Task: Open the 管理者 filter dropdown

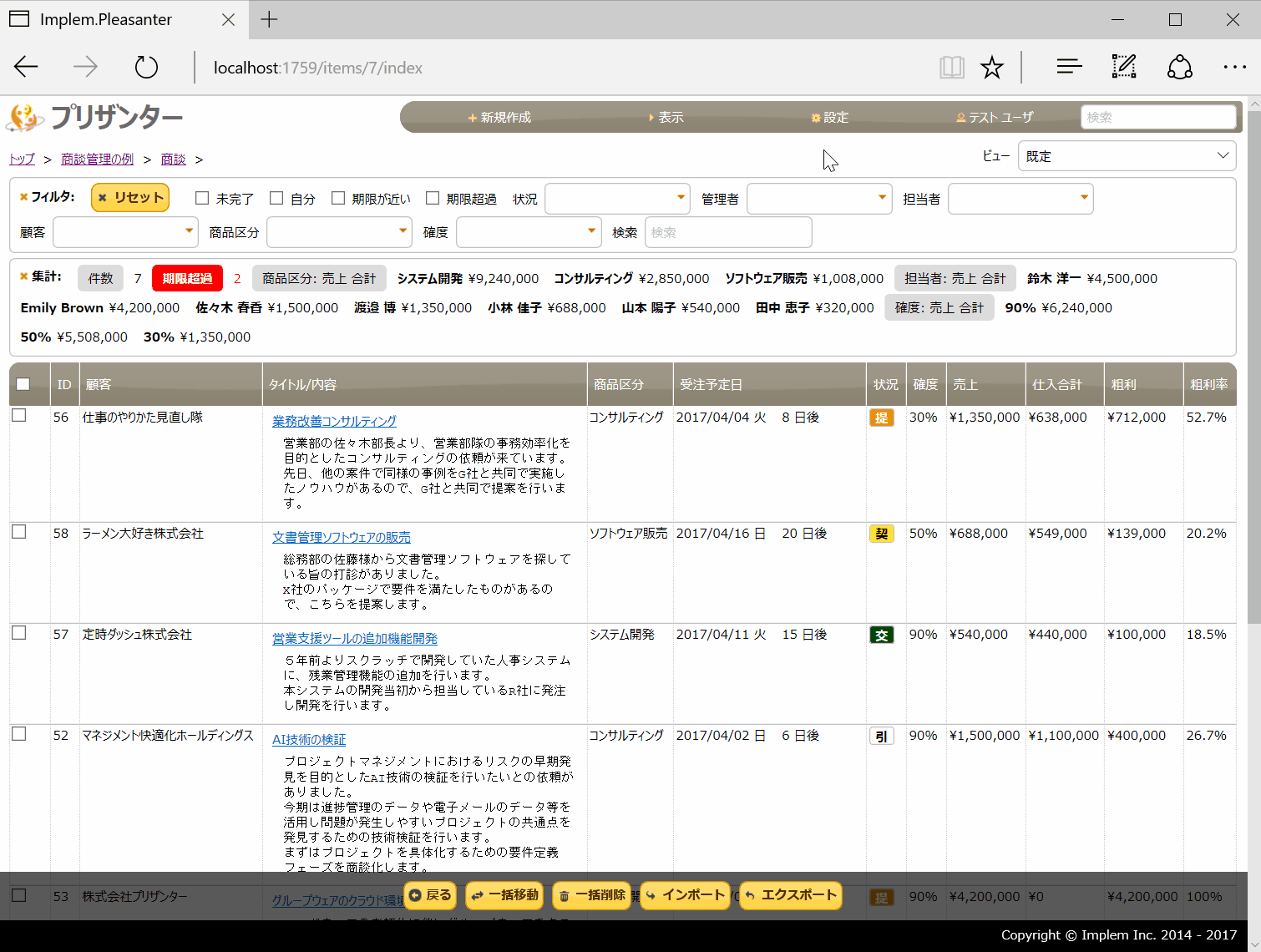Action: [819, 199]
